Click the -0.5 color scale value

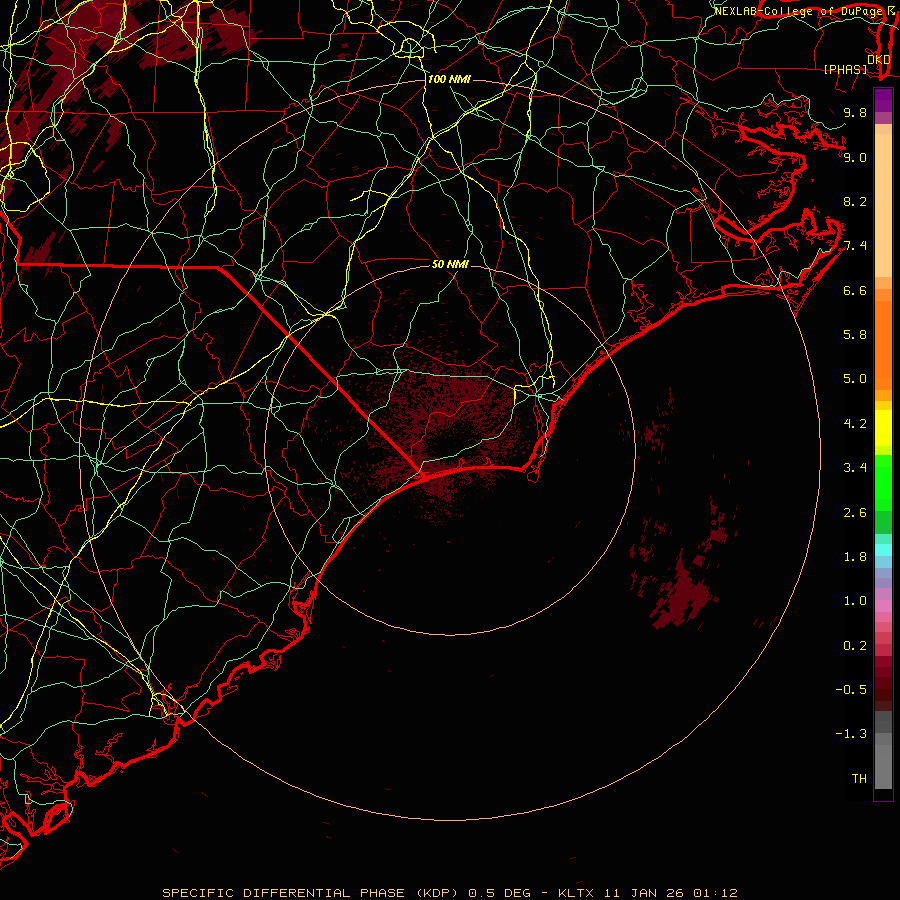click(x=852, y=690)
